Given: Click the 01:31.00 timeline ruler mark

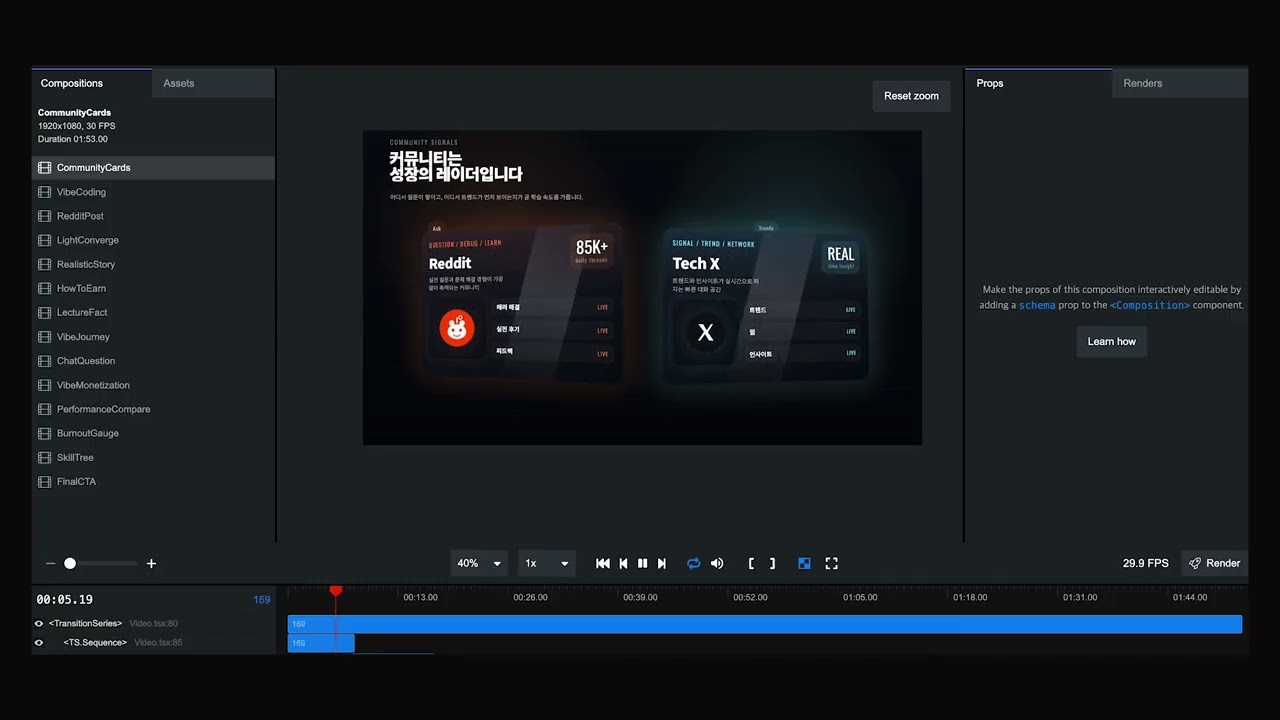Looking at the screenshot, I should click(x=1080, y=597).
